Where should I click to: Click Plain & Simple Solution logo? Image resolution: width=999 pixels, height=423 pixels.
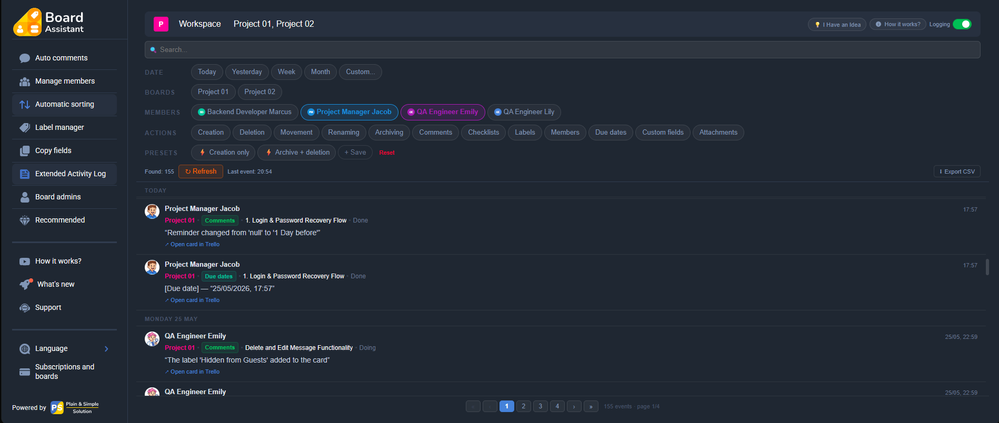75,408
